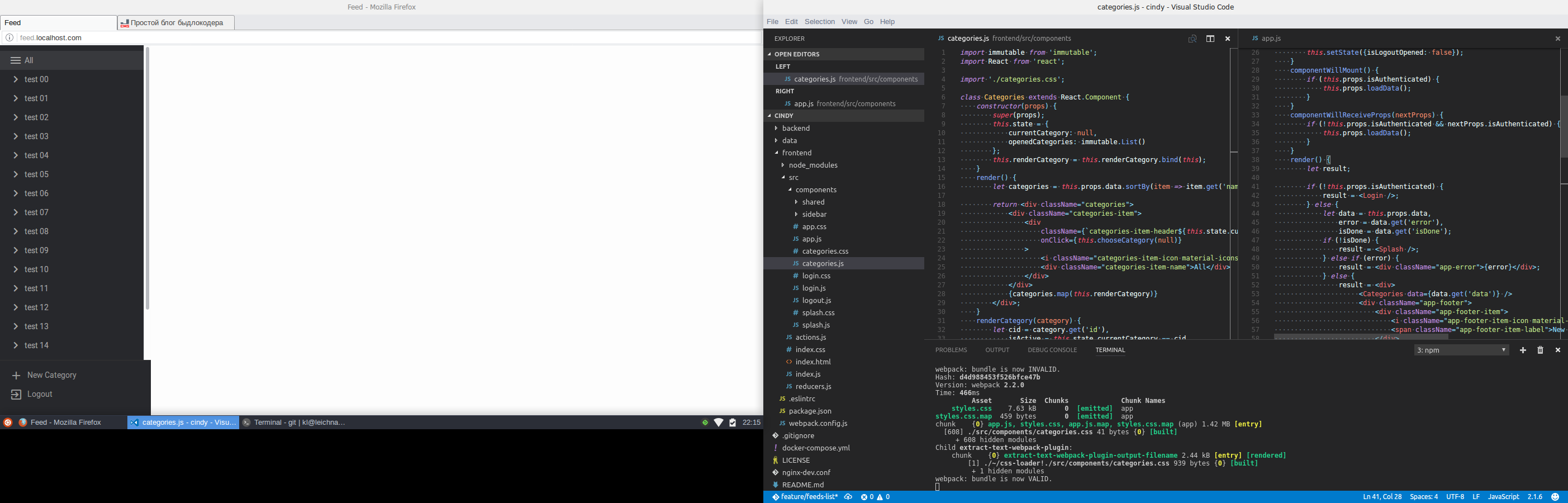This screenshot has height=503, width=1568.
Task: Expand the test 05 category
Action: point(16,175)
